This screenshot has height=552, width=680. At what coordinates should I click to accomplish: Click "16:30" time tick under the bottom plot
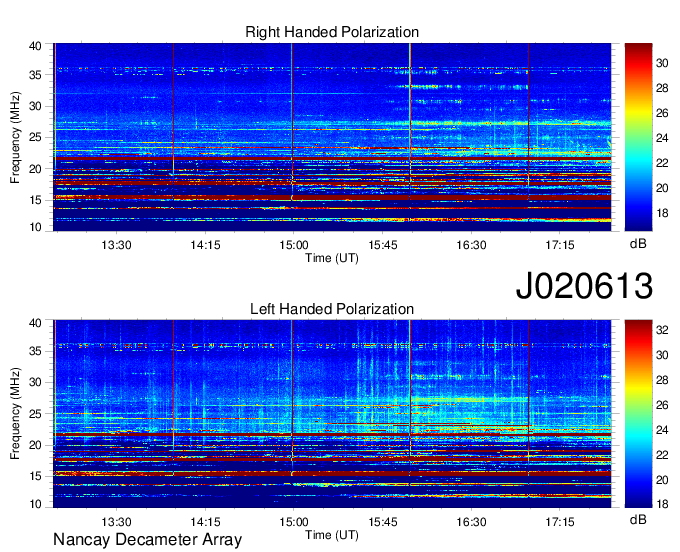coord(471,522)
